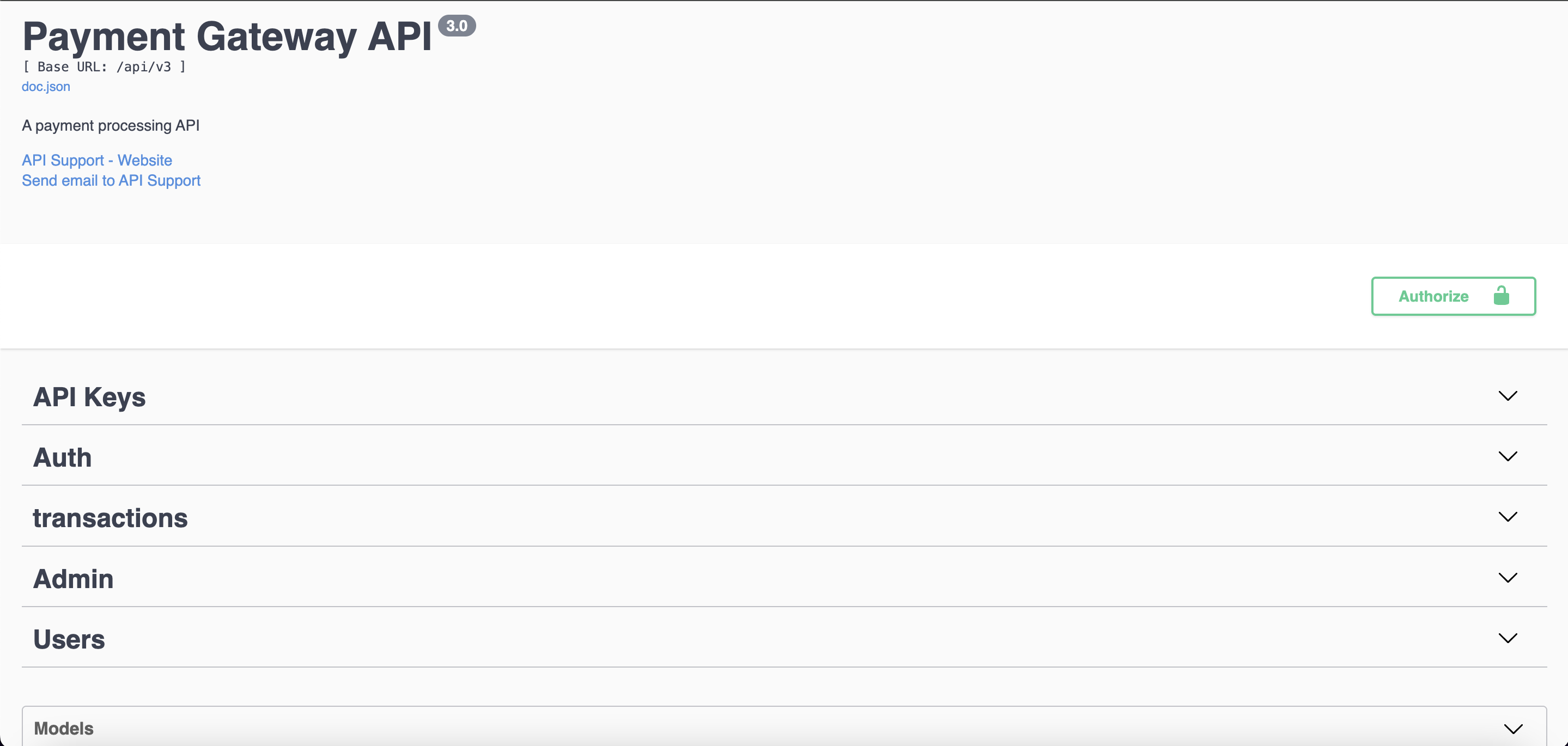1568x746 pixels.
Task: Visit the API Support Website link
Action: pos(97,160)
